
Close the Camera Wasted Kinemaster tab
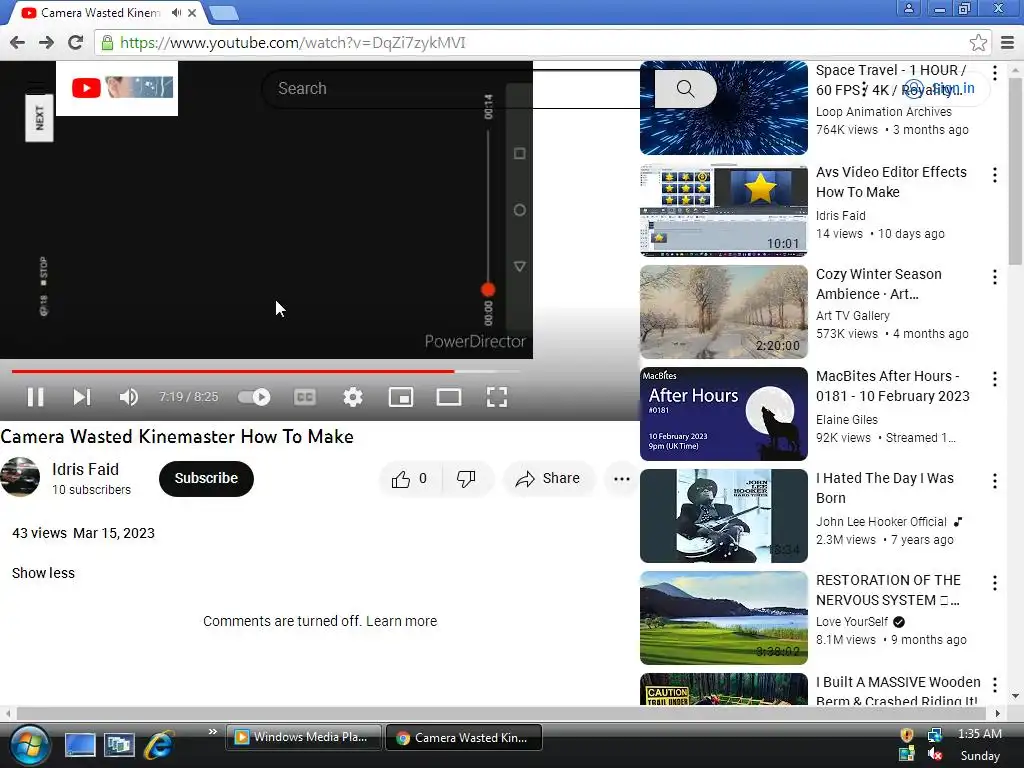click(192, 12)
